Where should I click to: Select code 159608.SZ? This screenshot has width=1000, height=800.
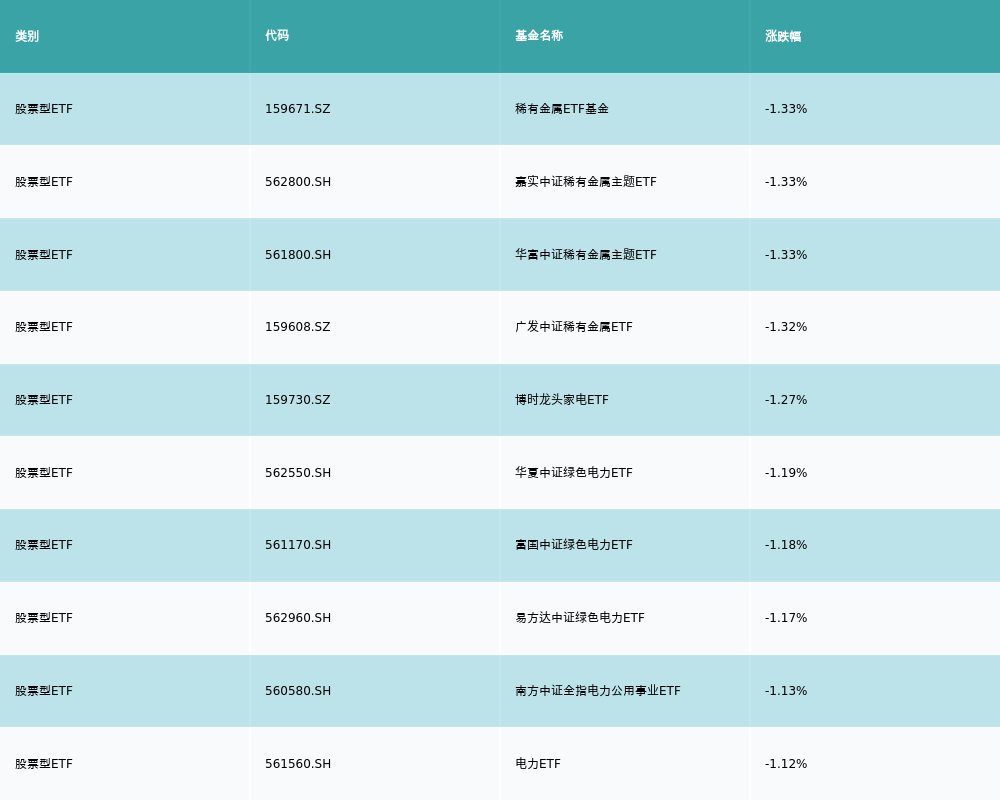(x=297, y=327)
